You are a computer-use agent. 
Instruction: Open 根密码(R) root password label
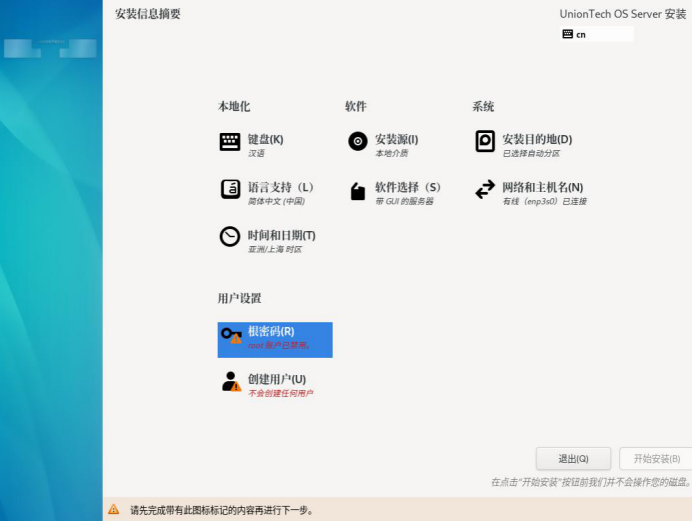pyautogui.click(x=271, y=331)
